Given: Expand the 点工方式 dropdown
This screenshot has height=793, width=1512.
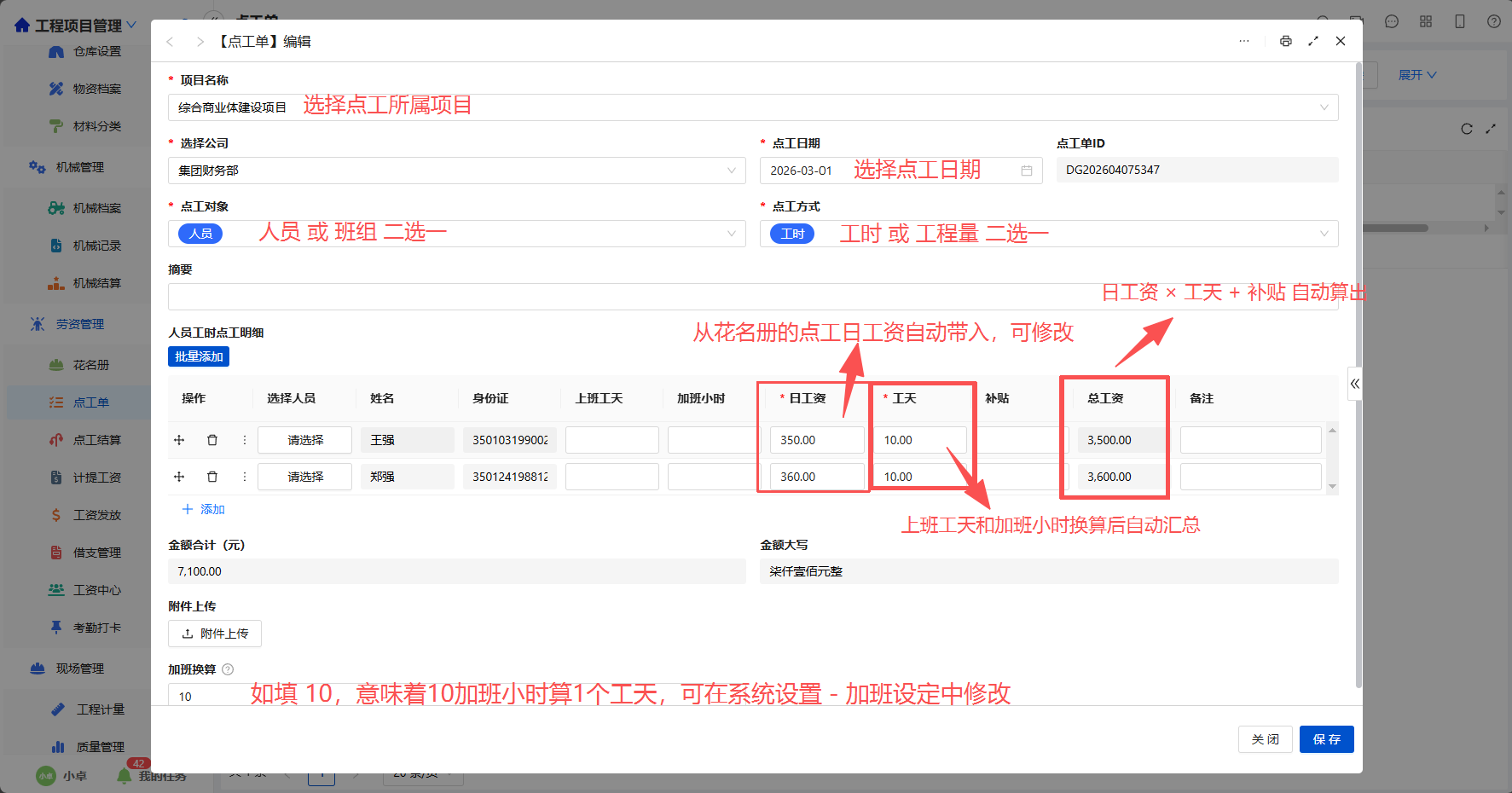Looking at the screenshot, I should pos(1324,234).
